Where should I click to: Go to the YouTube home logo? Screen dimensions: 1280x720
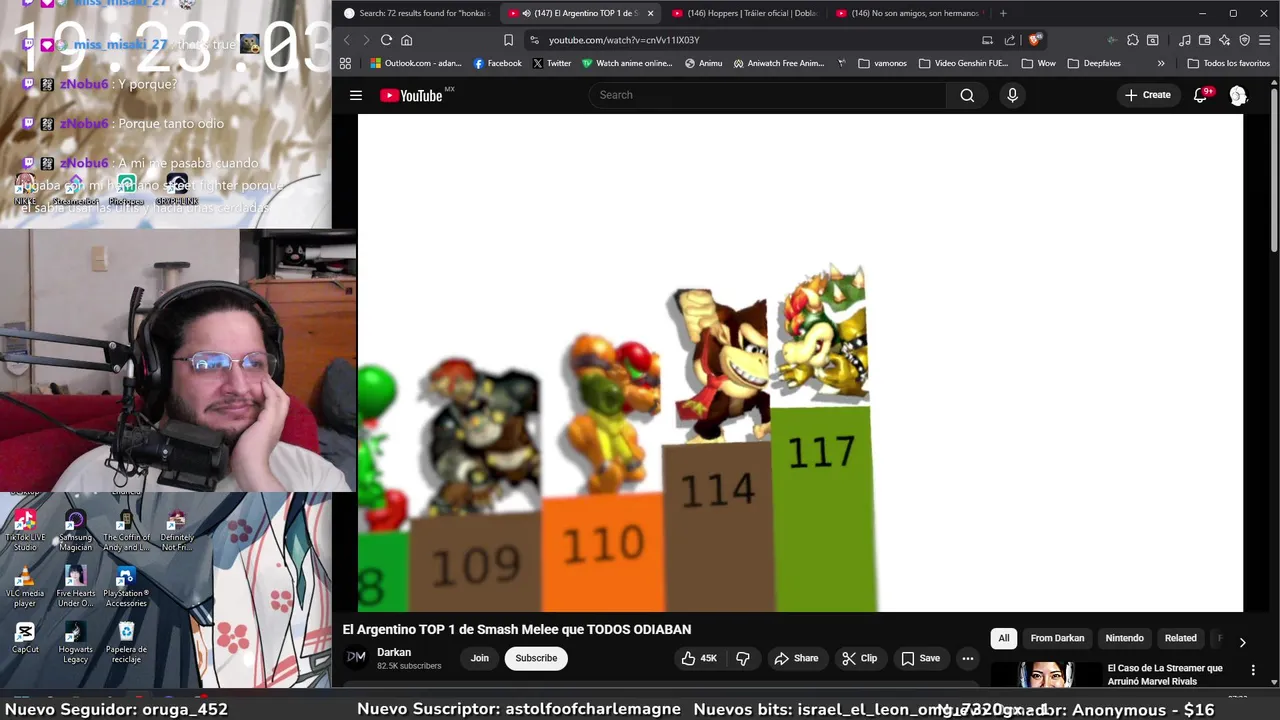click(411, 95)
